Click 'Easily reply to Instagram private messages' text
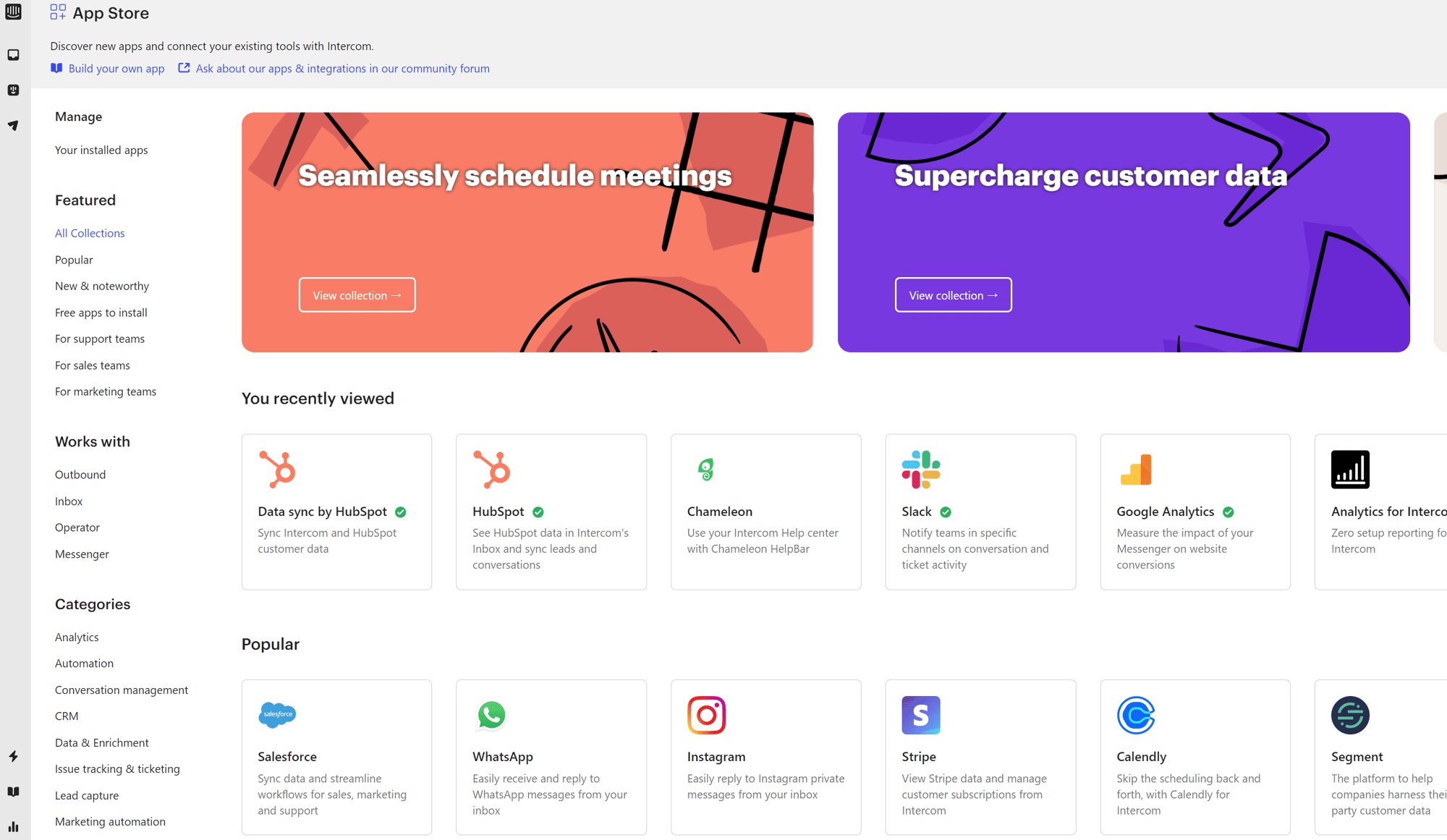 tap(765, 786)
